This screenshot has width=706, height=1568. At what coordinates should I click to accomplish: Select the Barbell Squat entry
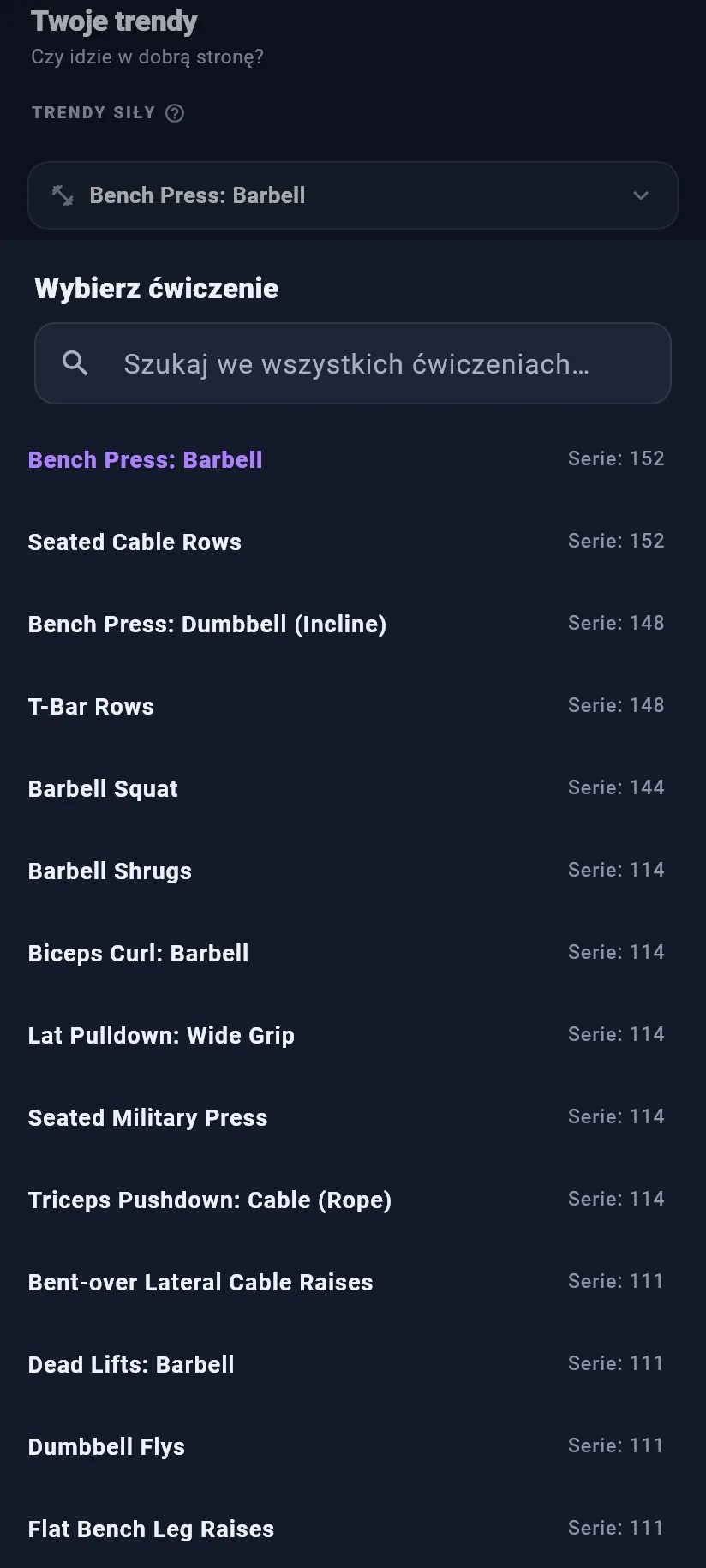click(346, 788)
